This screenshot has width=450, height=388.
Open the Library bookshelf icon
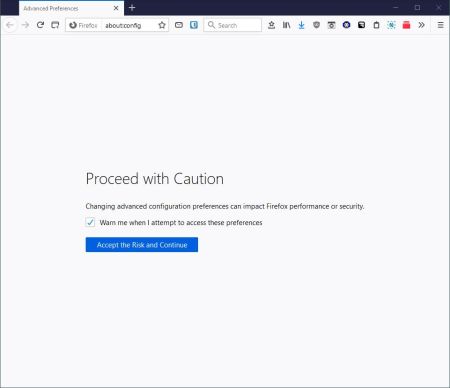pos(286,25)
